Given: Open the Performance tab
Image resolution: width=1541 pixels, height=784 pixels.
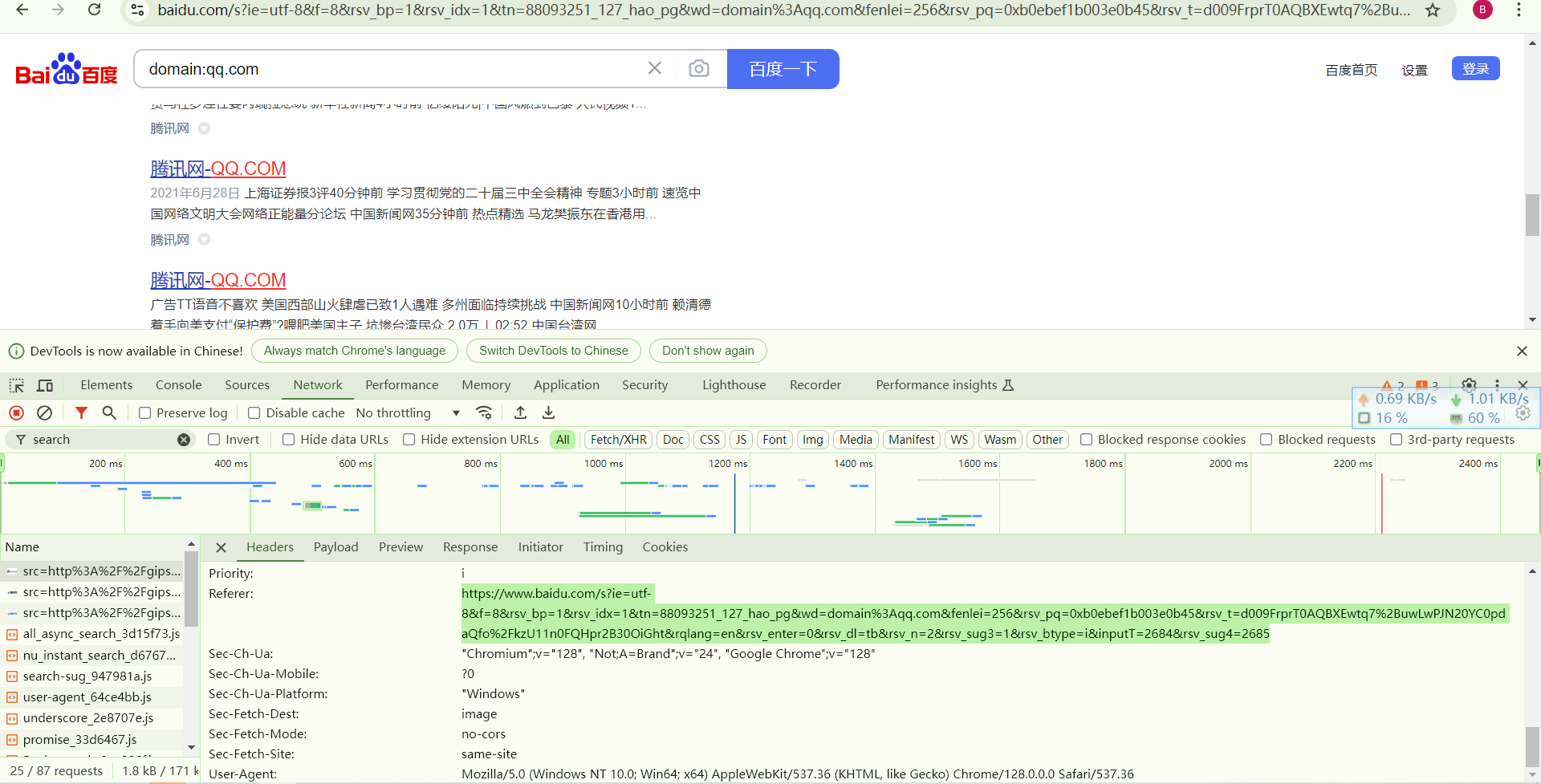Looking at the screenshot, I should [402, 385].
